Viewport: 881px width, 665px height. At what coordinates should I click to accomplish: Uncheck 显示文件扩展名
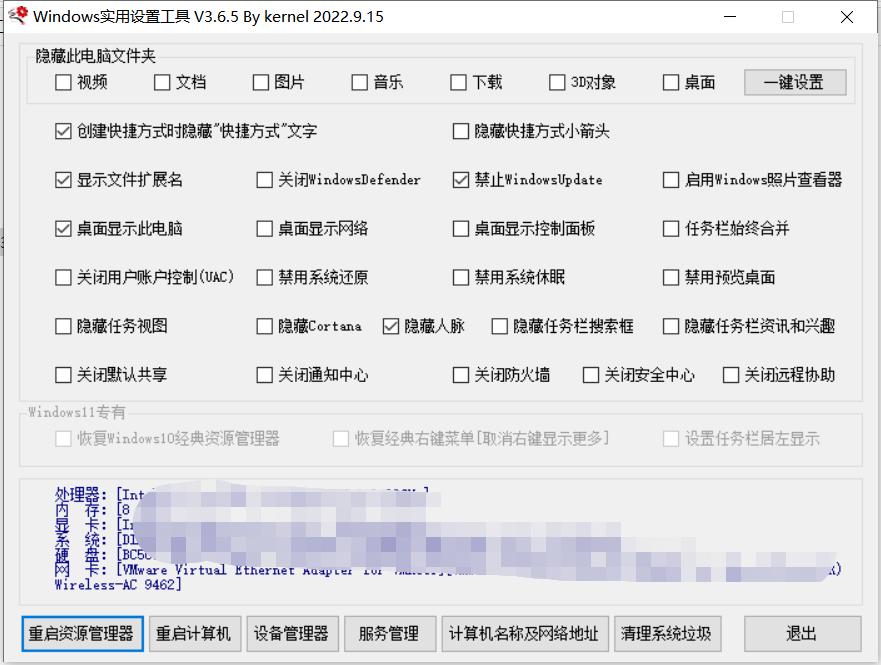[x=63, y=180]
